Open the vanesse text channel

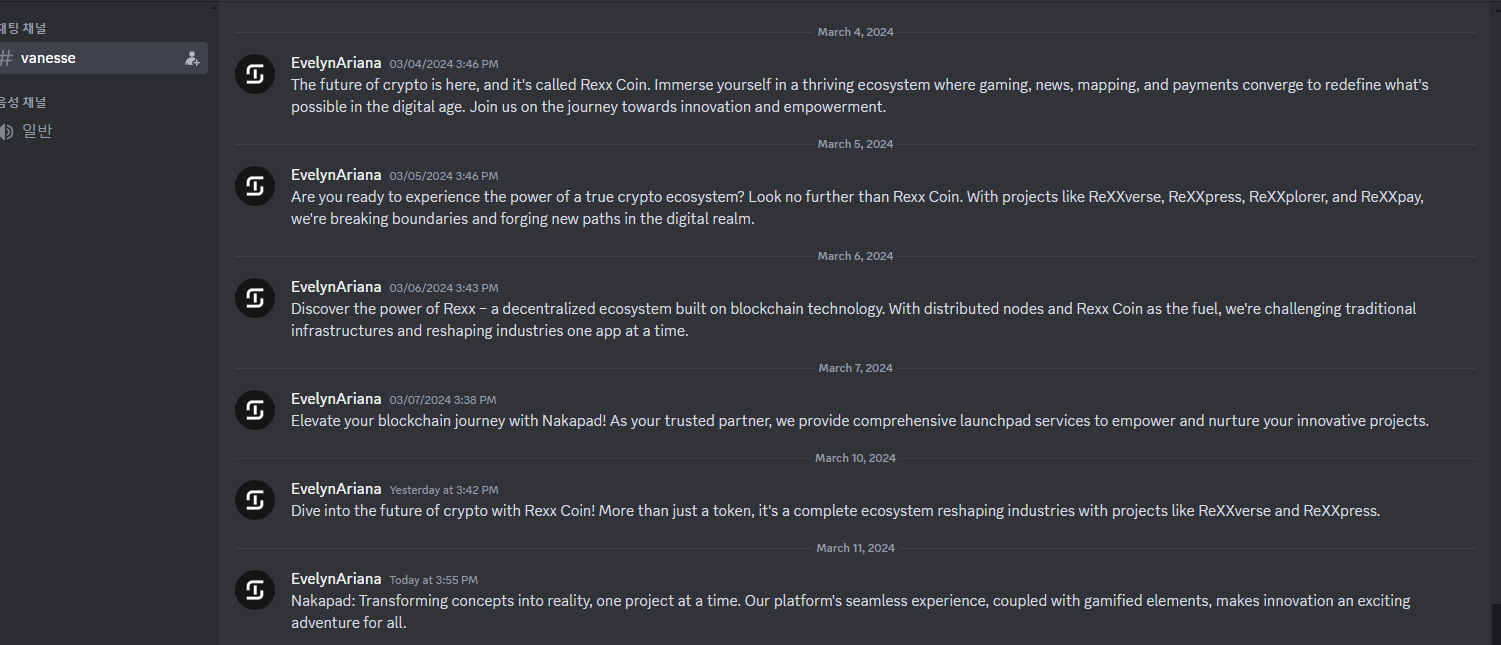[100, 58]
